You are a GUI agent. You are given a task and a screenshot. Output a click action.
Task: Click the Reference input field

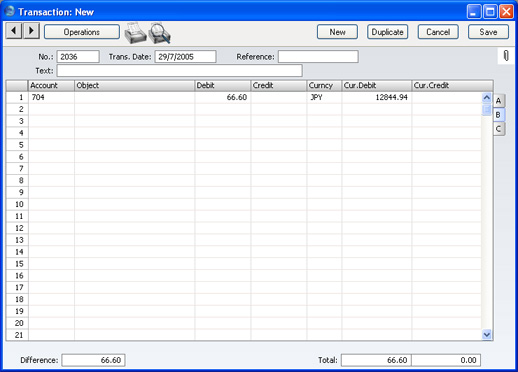[x=318, y=57]
